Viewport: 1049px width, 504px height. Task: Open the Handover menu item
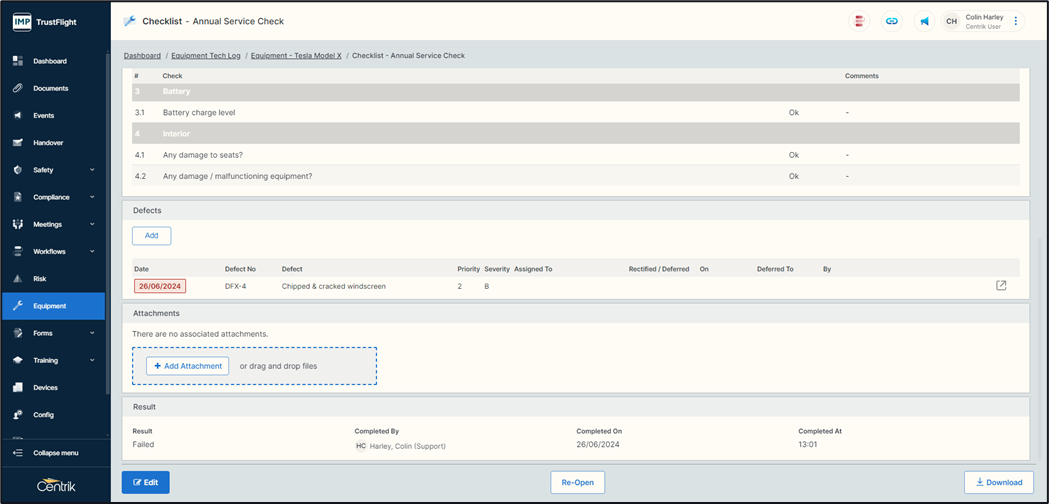tap(48, 143)
